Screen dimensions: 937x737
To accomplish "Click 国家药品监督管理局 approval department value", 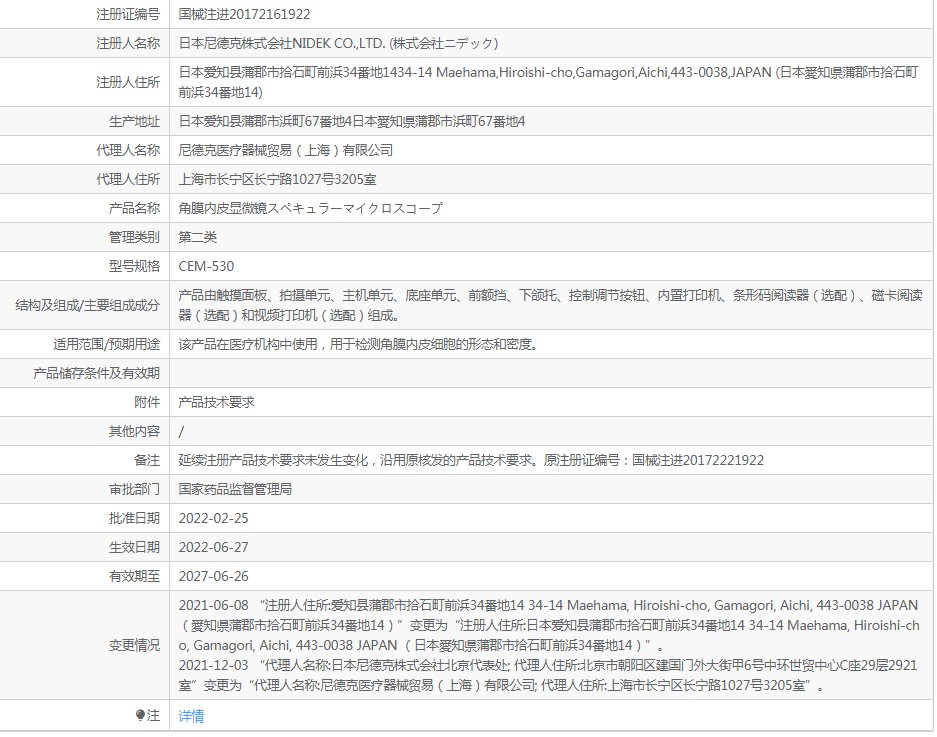I will [x=235, y=489].
